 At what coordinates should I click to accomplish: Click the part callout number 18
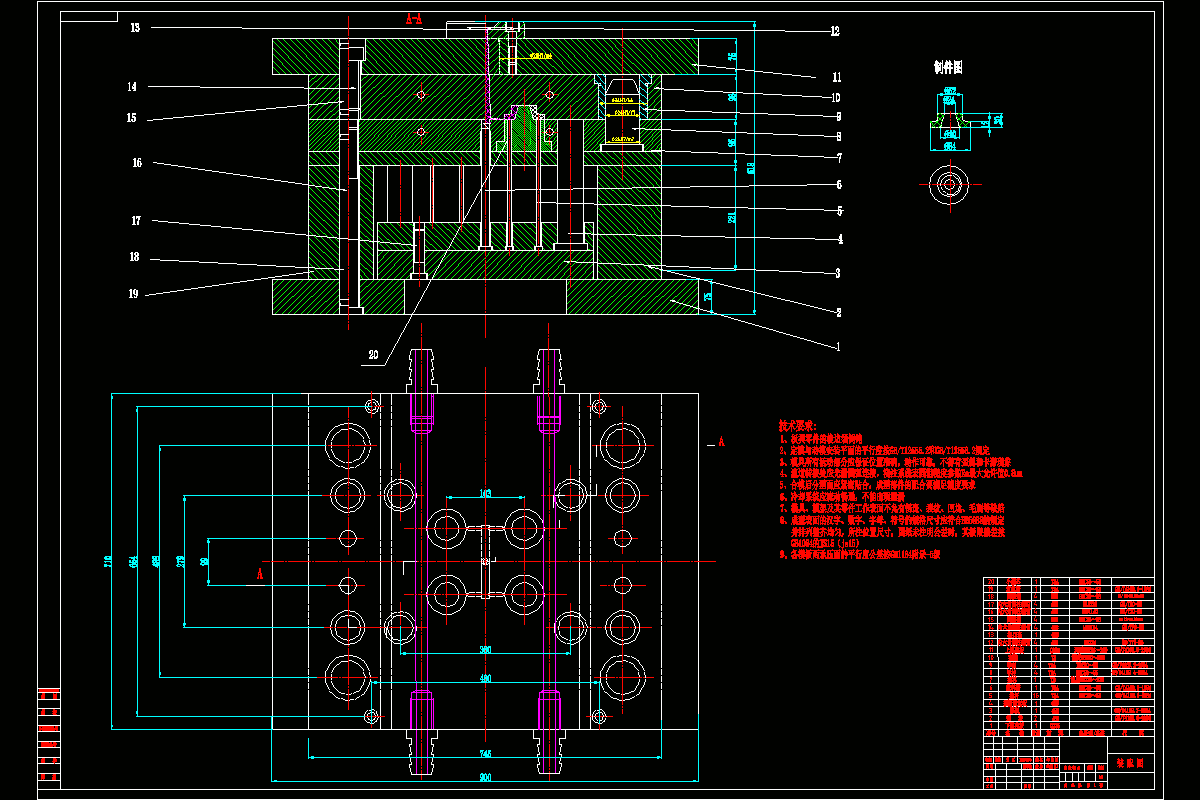(134, 257)
